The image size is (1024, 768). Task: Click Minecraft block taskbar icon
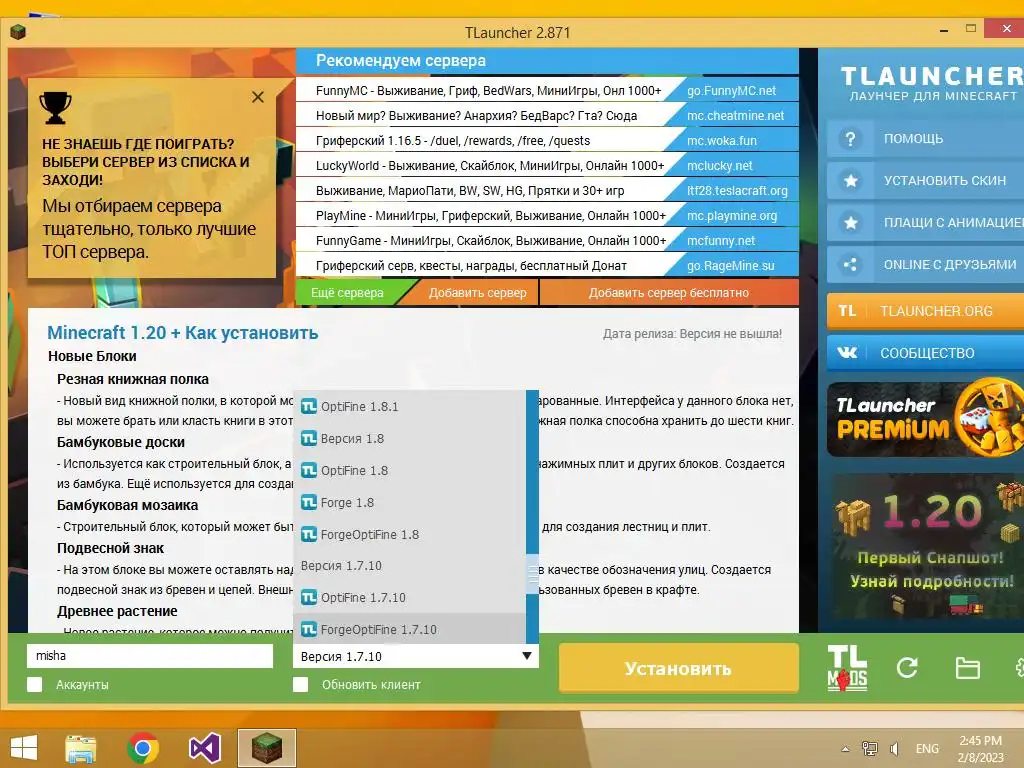coord(267,748)
